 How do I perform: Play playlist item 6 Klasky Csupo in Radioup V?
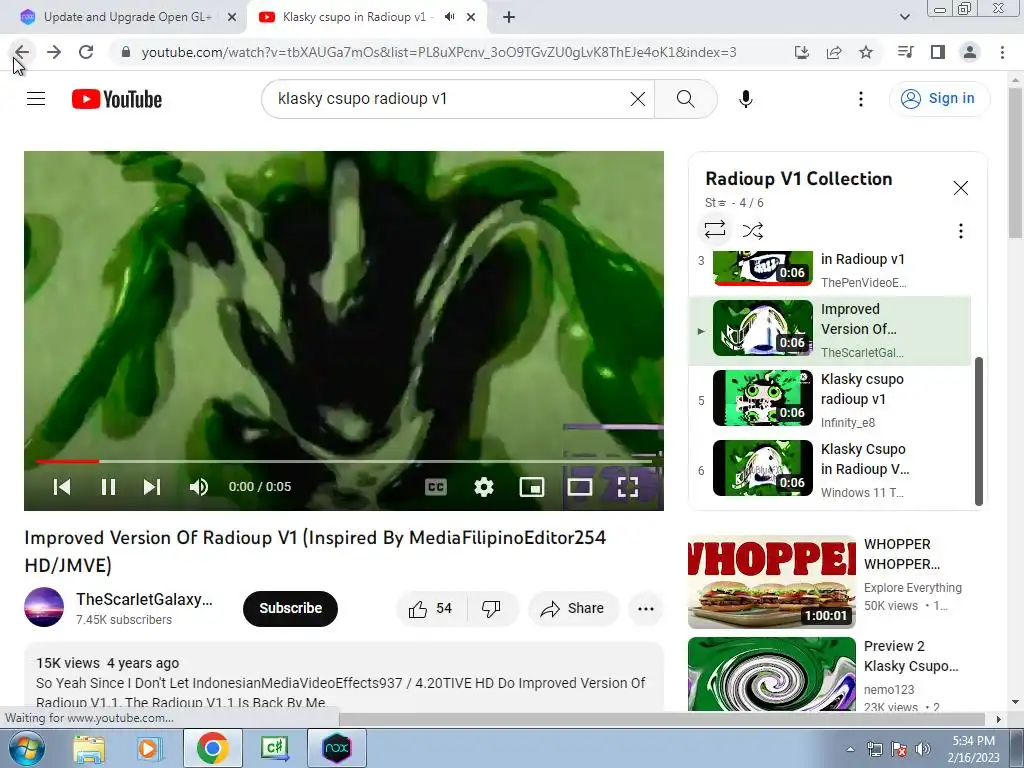pyautogui.click(x=830, y=470)
